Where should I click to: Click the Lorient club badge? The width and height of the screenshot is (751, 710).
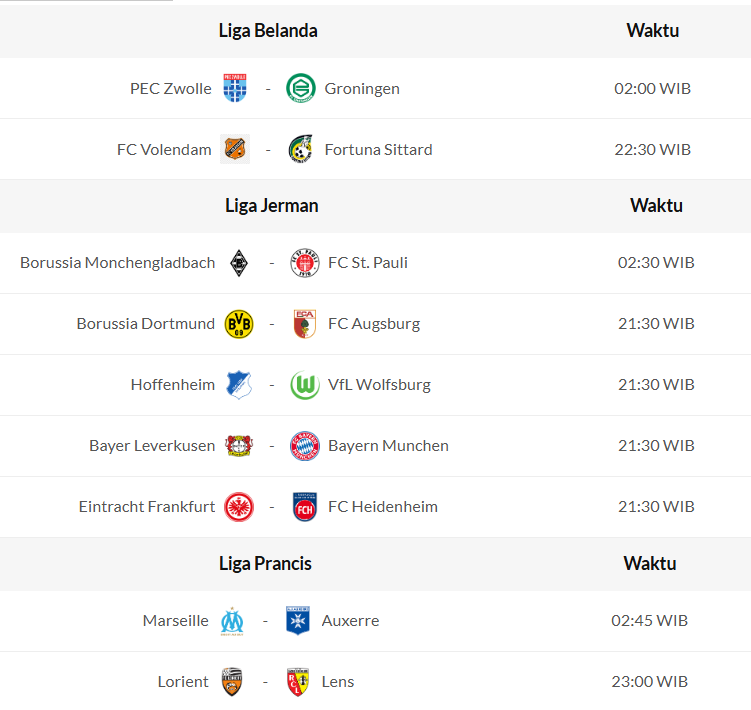(233, 682)
